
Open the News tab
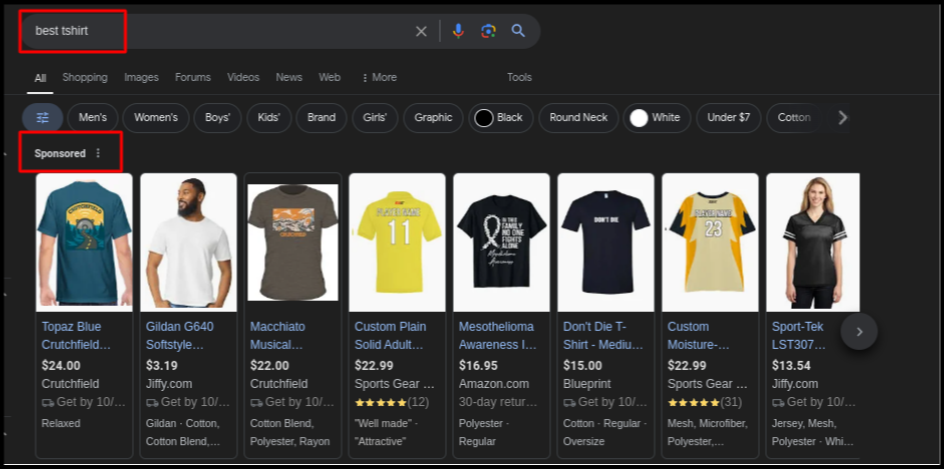(x=289, y=77)
